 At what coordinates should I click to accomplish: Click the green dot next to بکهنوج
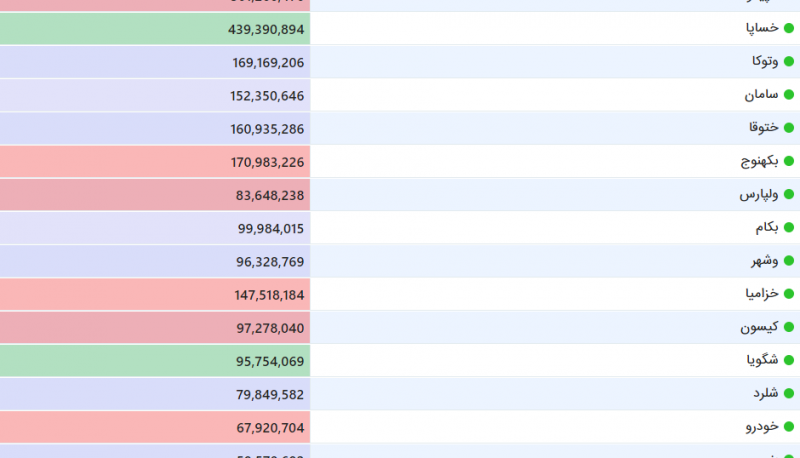click(789, 161)
